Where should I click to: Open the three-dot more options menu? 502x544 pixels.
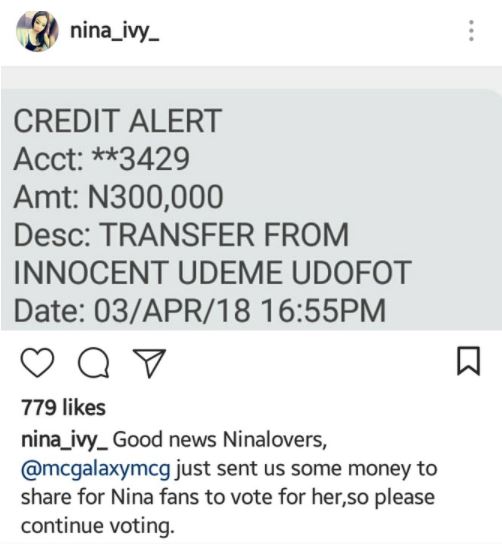coord(471,31)
